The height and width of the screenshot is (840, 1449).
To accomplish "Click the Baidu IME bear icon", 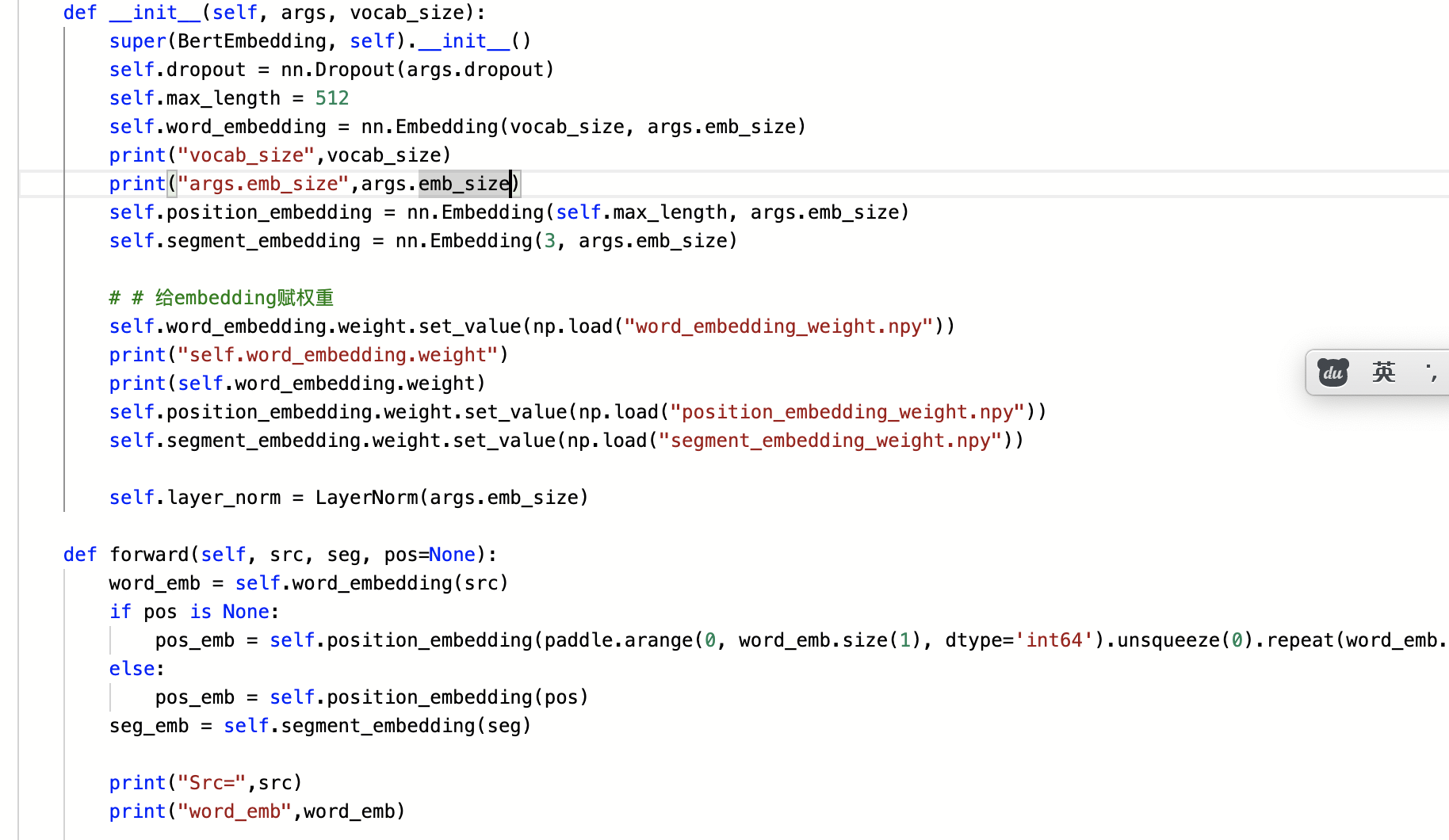I will 1332,372.
